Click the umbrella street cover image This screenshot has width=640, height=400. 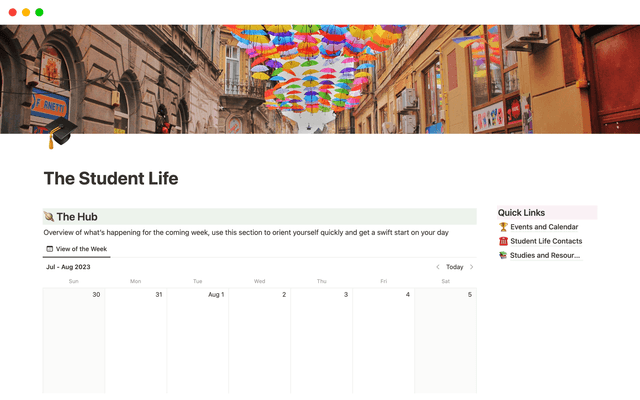click(x=320, y=78)
